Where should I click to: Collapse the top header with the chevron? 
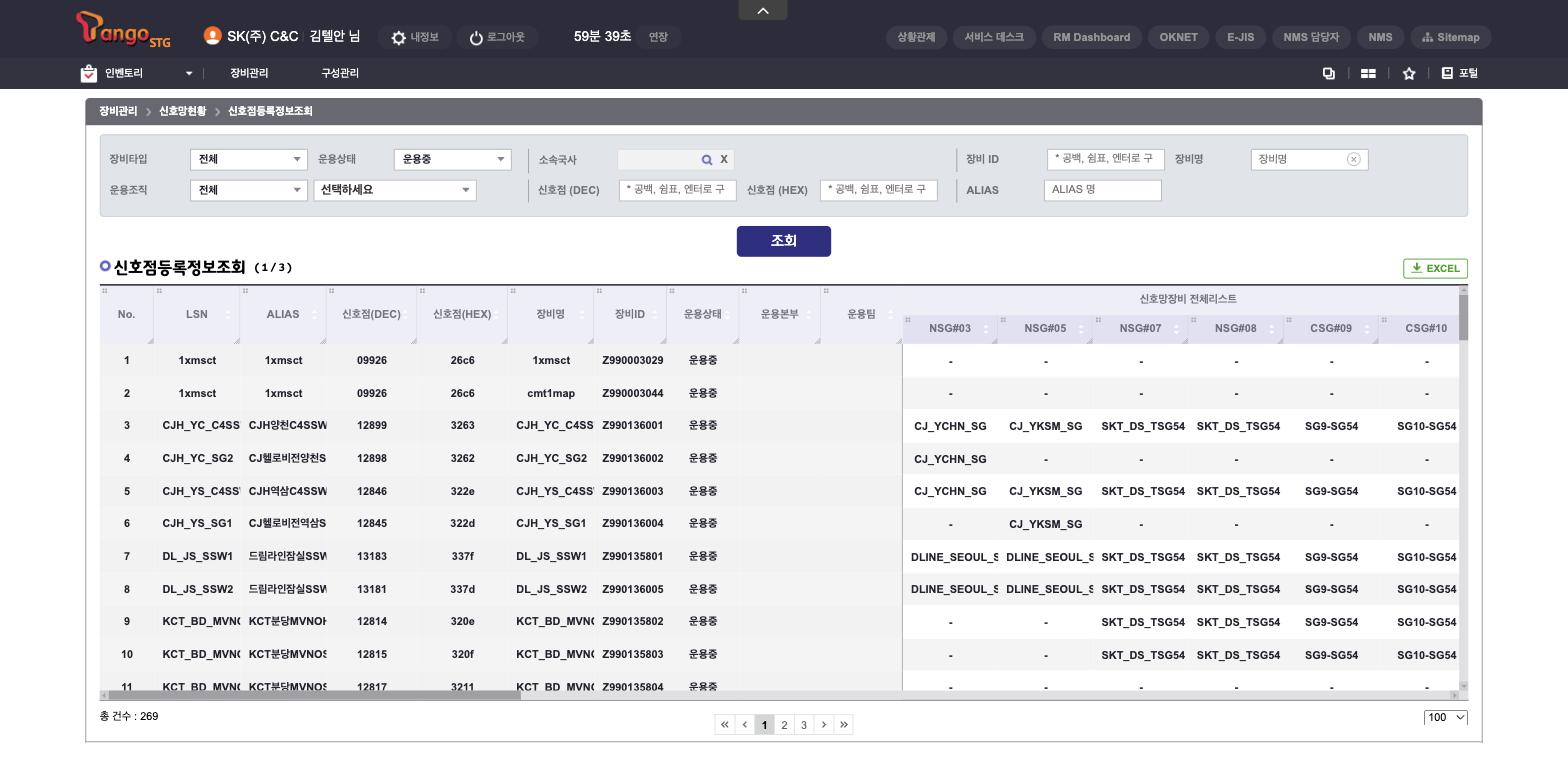pyautogui.click(x=763, y=10)
